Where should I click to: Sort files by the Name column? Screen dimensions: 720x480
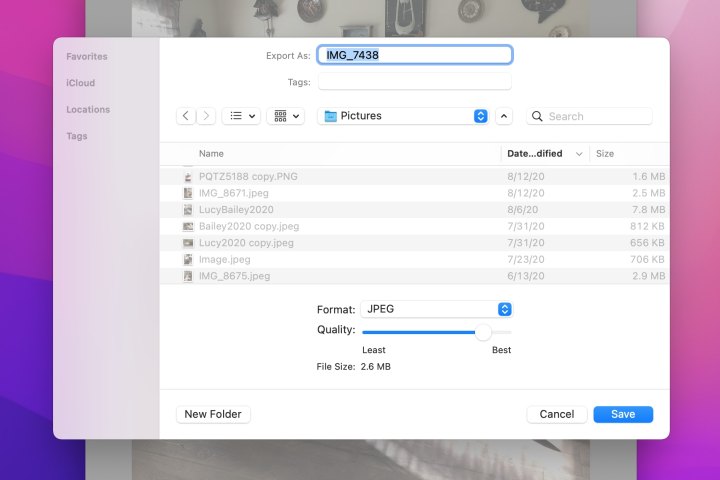[x=211, y=154]
